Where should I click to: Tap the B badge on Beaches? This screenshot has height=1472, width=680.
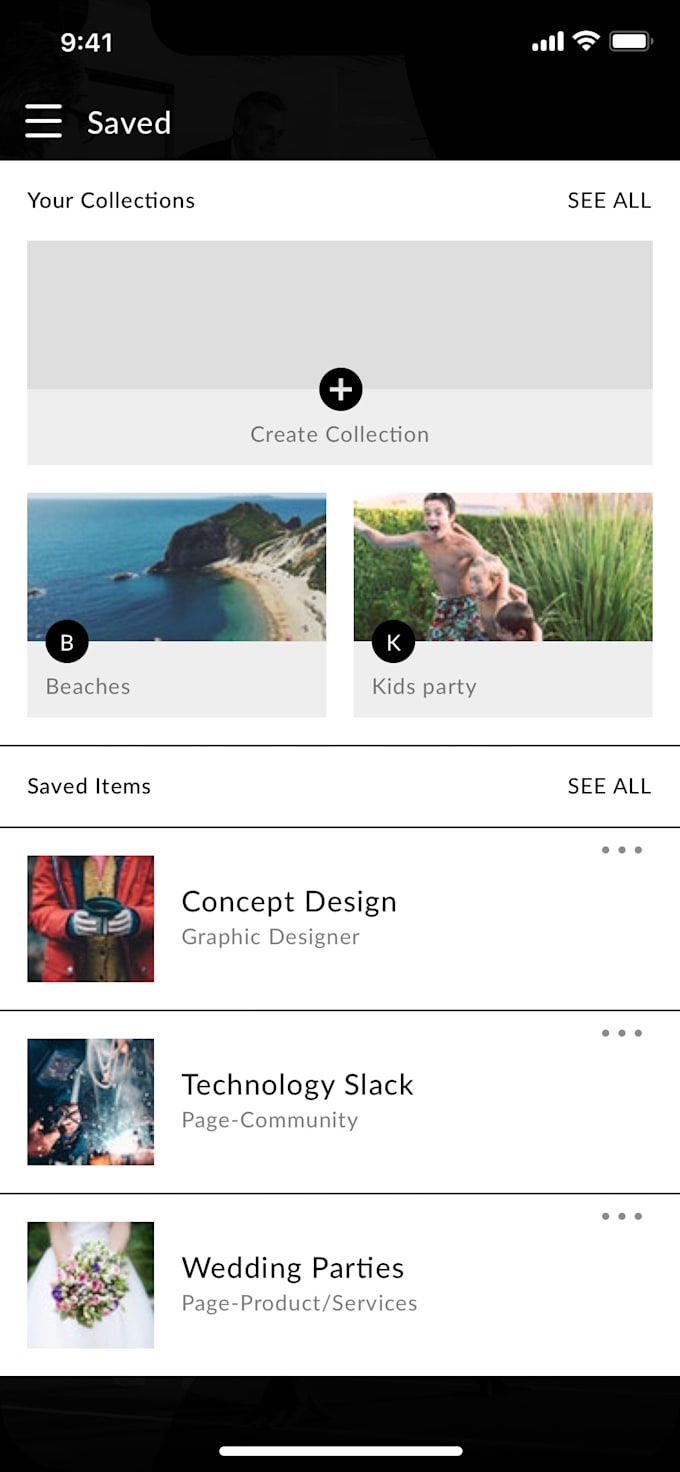[x=67, y=642]
